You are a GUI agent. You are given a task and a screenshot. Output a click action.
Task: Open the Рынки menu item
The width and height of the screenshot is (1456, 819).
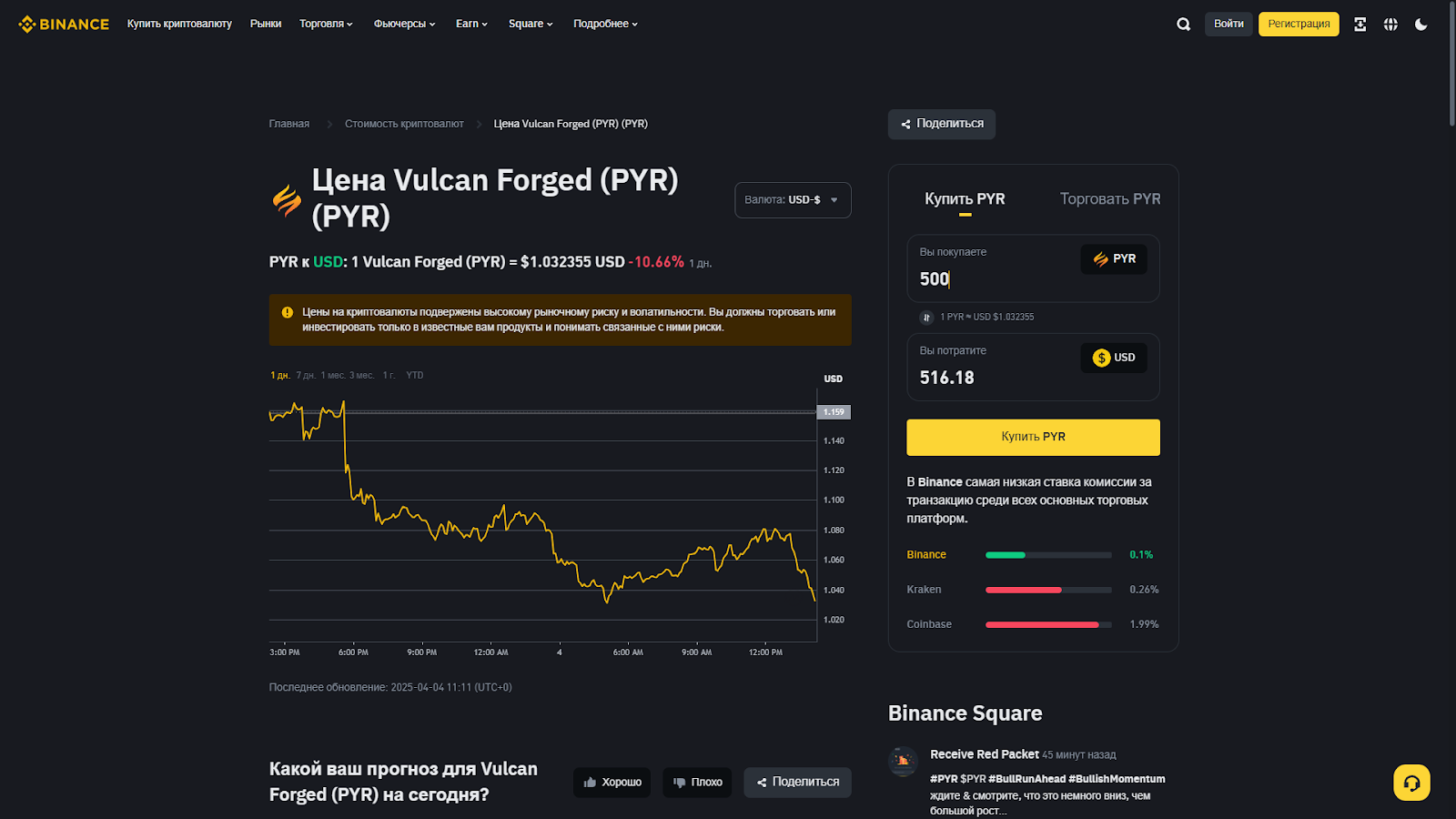tap(266, 24)
